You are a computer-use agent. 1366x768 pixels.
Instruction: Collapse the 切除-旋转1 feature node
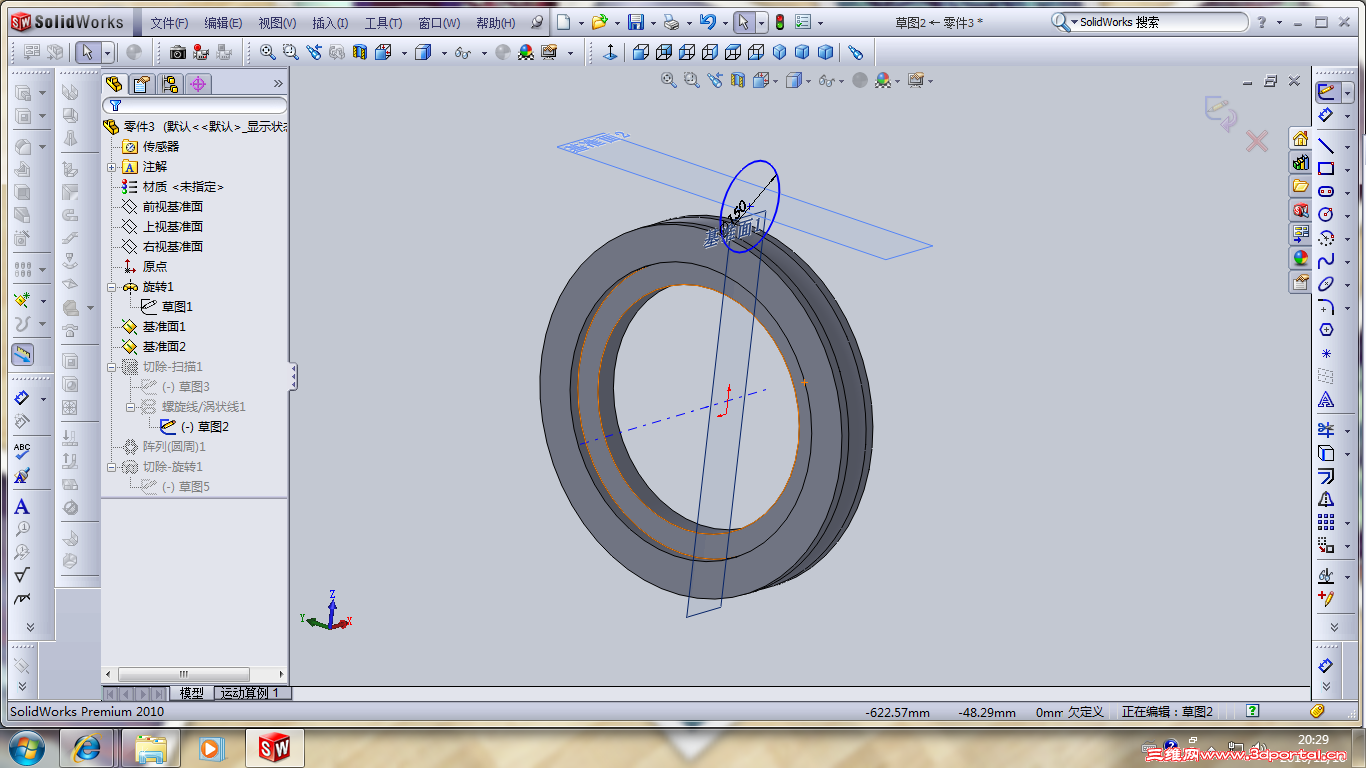click(112, 467)
